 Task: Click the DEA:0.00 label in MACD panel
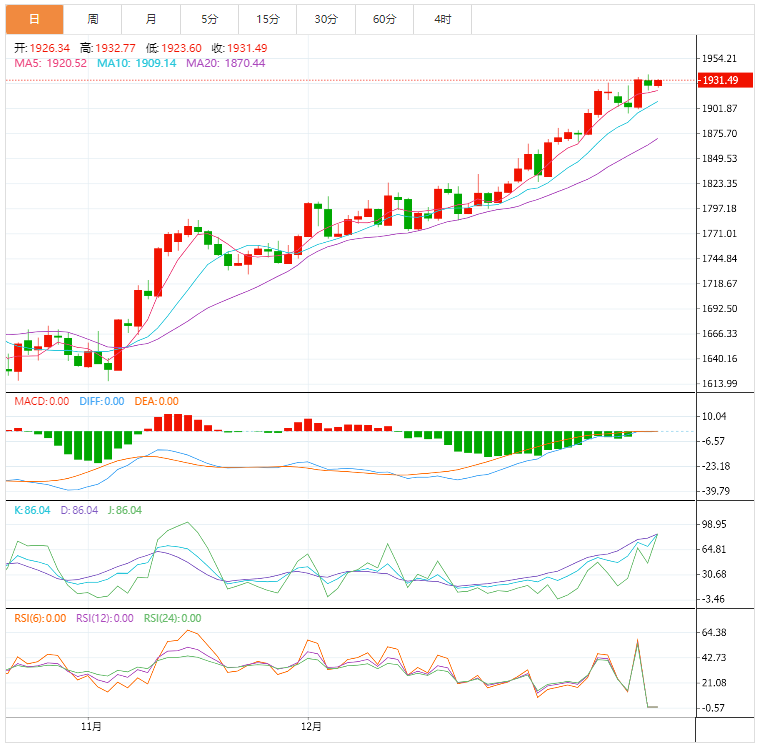pos(156,401)
